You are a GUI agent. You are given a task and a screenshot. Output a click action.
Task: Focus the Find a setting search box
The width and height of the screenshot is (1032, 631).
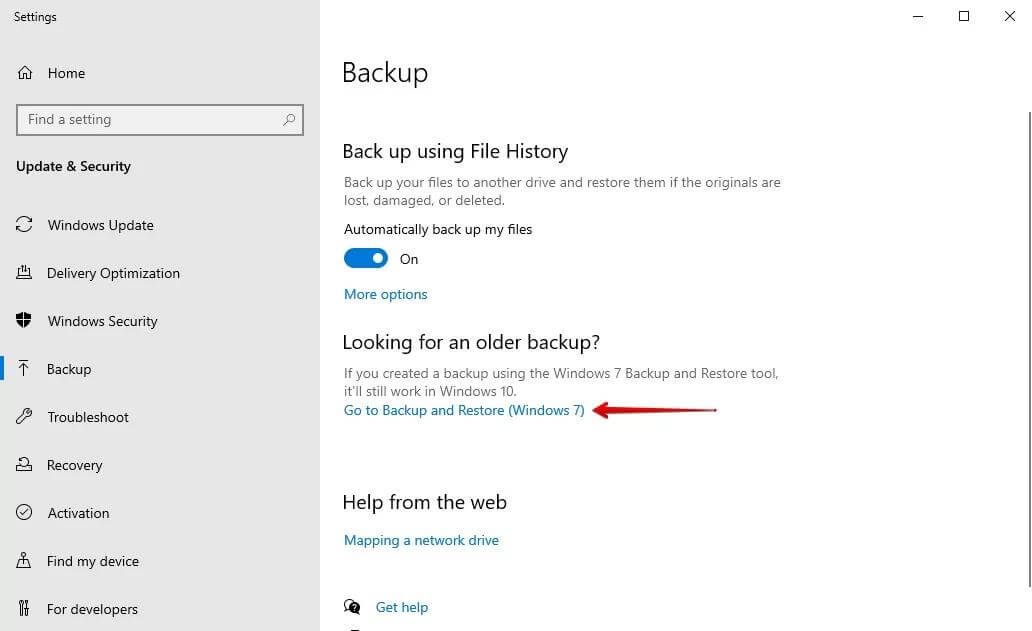(160, 120)
